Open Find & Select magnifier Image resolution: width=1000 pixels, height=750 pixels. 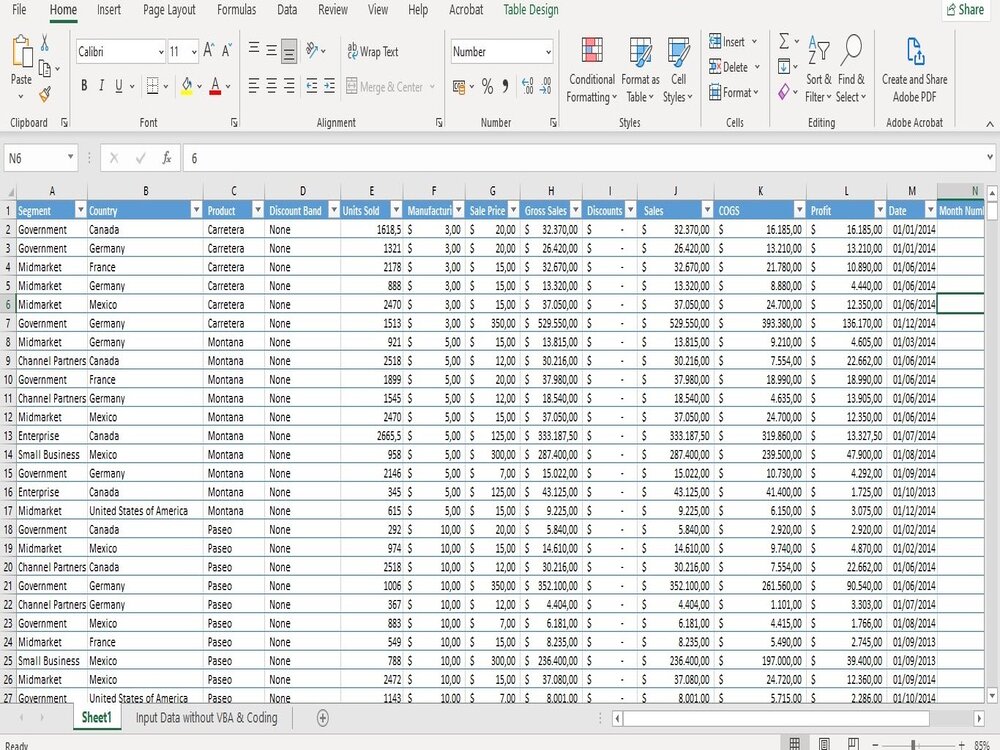(851, 69)
